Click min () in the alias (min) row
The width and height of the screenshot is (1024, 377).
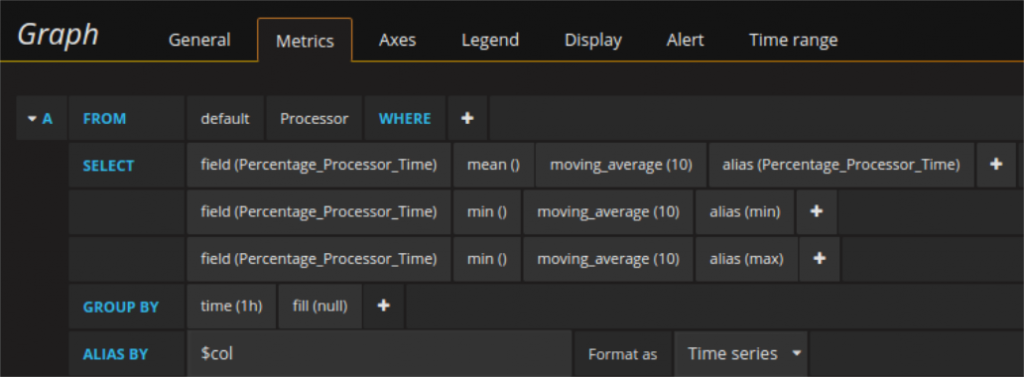point(487,212)
